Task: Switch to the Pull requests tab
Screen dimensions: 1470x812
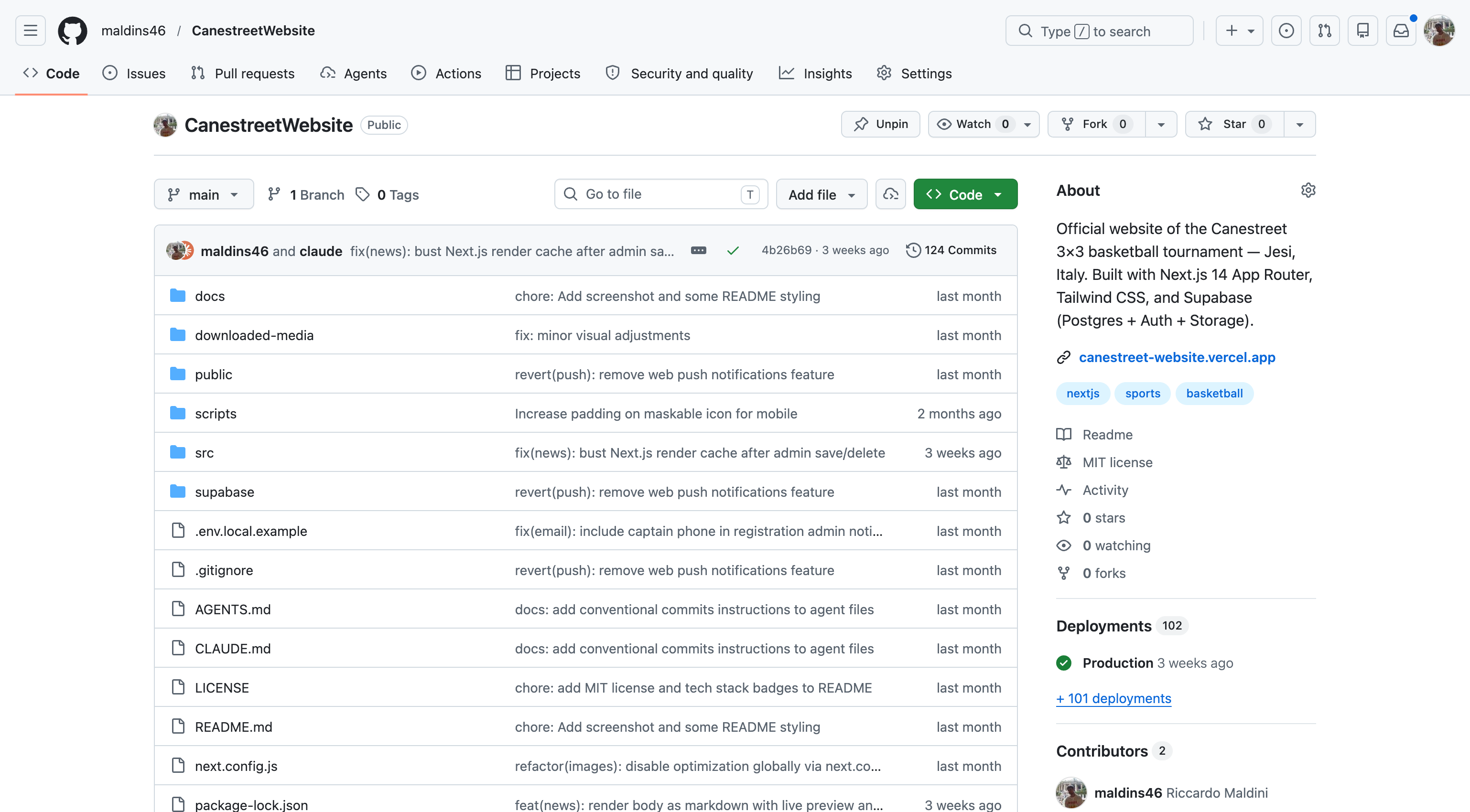Action: pyautogui.click(x=243, y=74)
